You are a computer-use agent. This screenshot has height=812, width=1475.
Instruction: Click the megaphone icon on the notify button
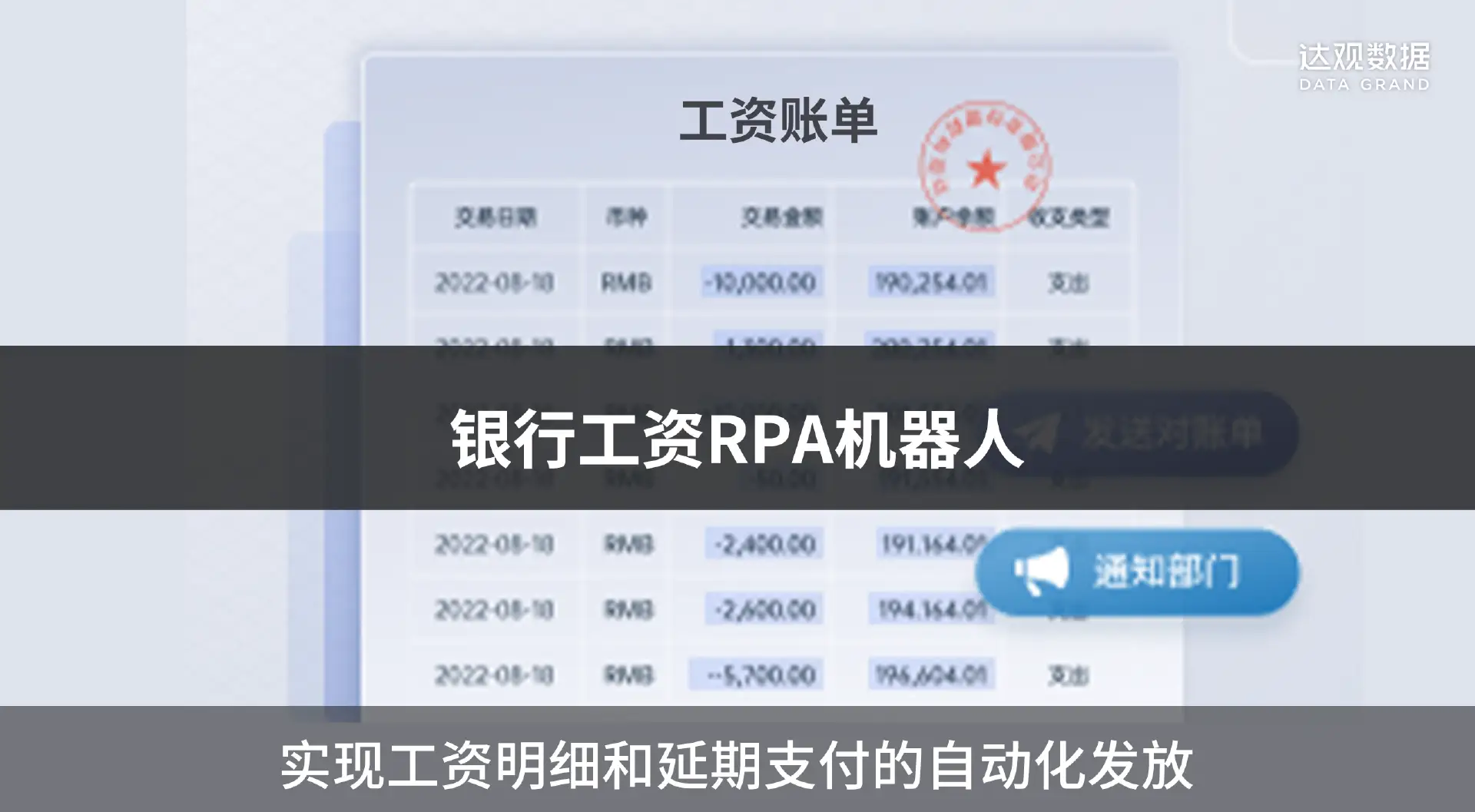(x=1042, y=571)
